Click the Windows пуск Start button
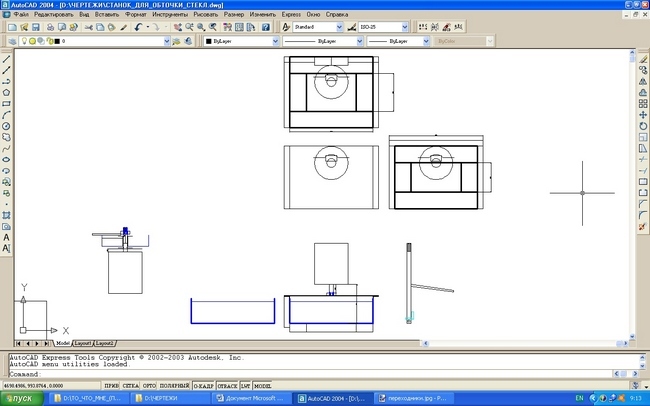This screenshot has height=406, width=650. click(x=22, y=399)
